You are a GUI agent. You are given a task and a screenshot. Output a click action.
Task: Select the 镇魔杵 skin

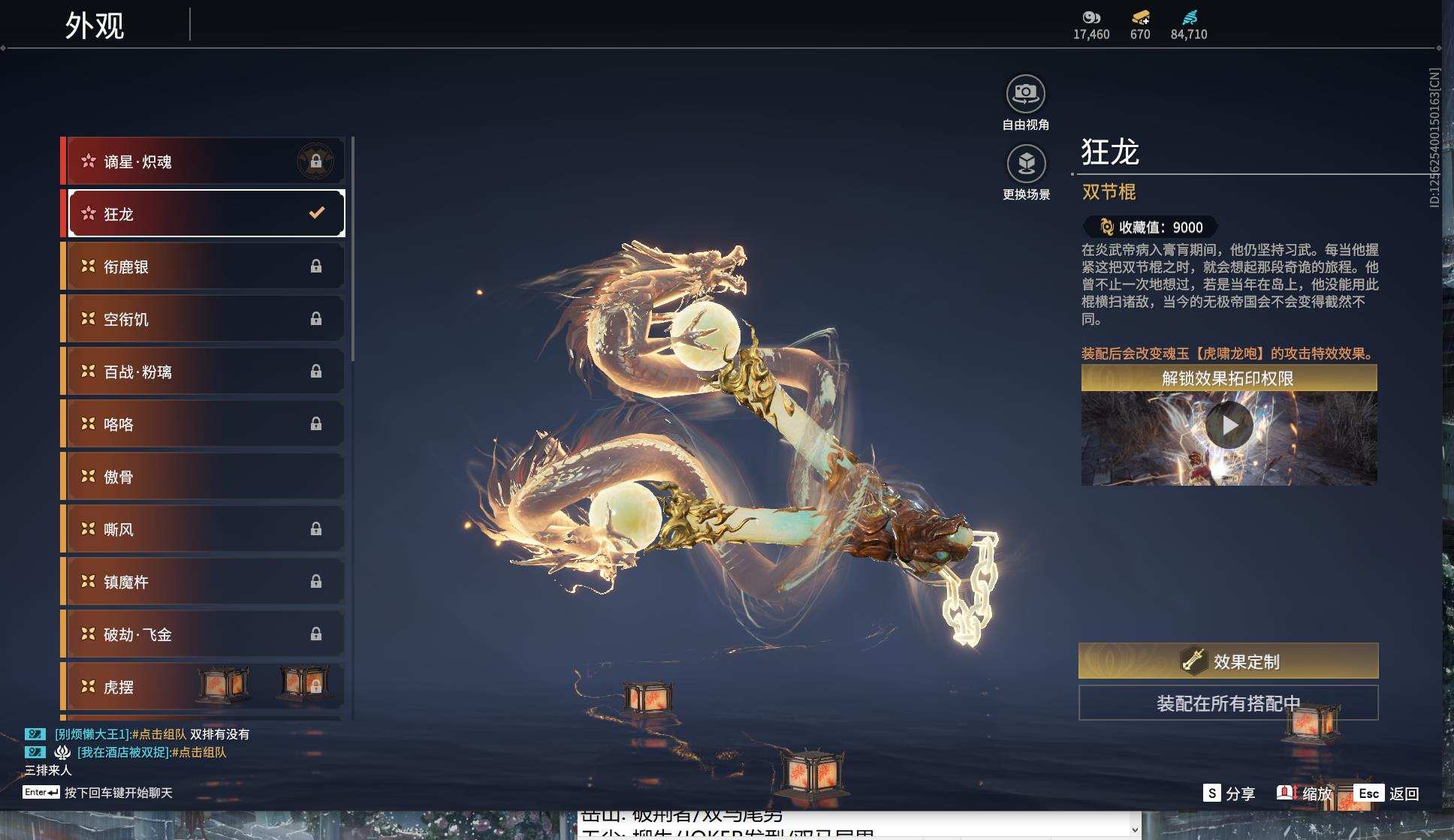coord(203,581)
